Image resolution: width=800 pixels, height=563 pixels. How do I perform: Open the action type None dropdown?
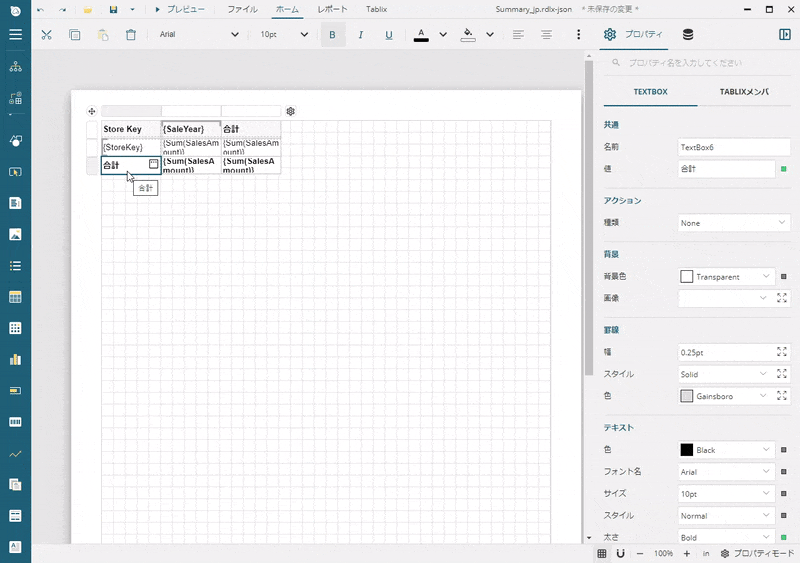pos(734,223)
